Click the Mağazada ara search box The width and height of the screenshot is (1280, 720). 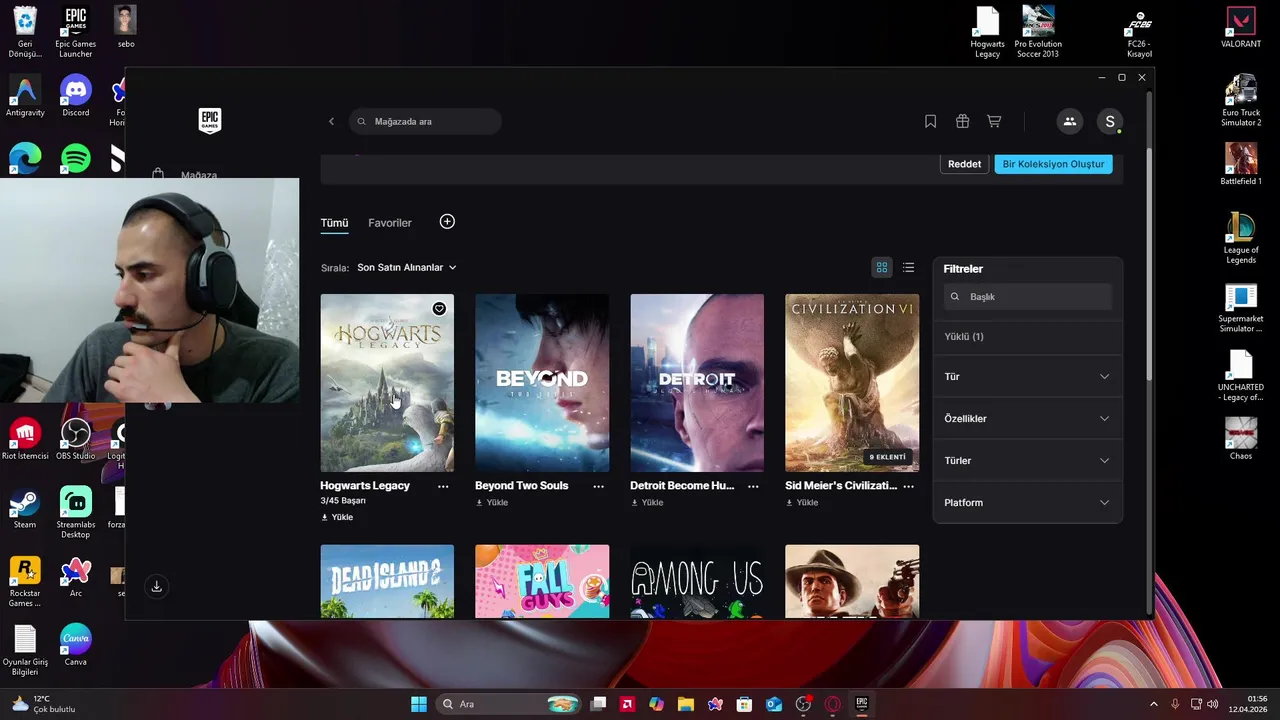pos(425,121)
